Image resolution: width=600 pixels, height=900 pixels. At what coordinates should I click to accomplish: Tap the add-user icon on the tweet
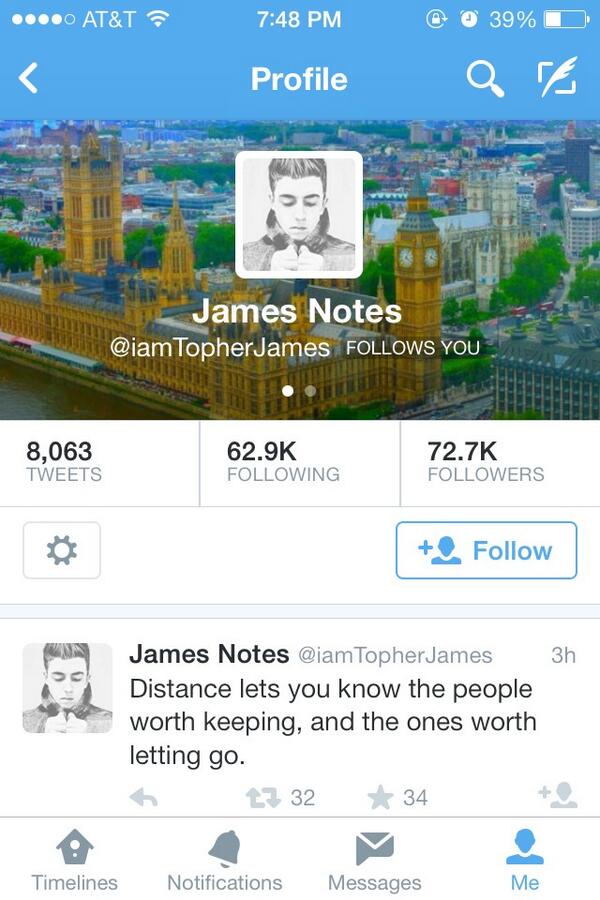[x=558, y=796]
